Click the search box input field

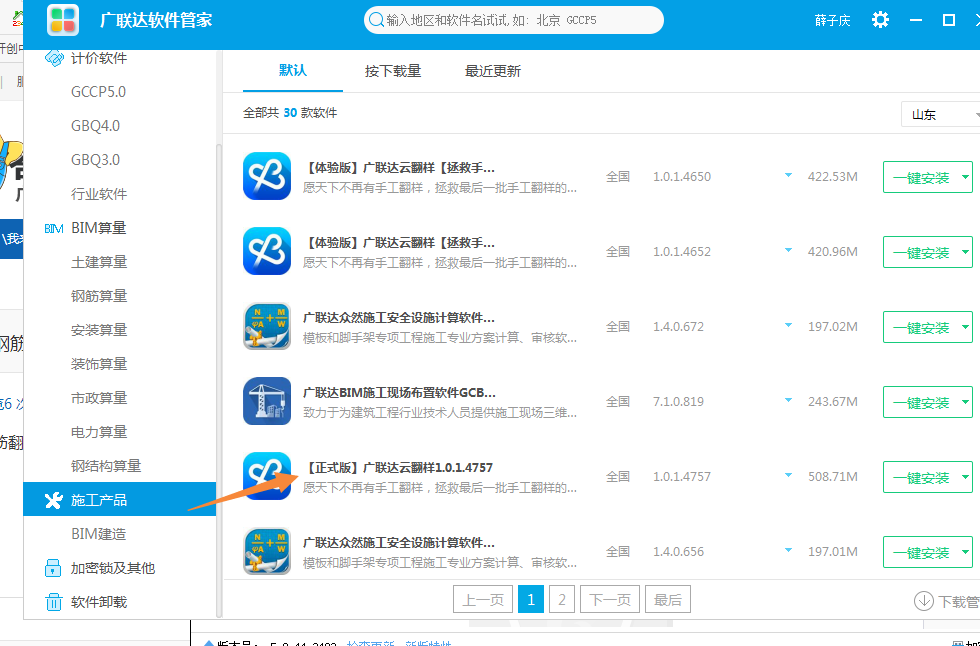point(514,20)
